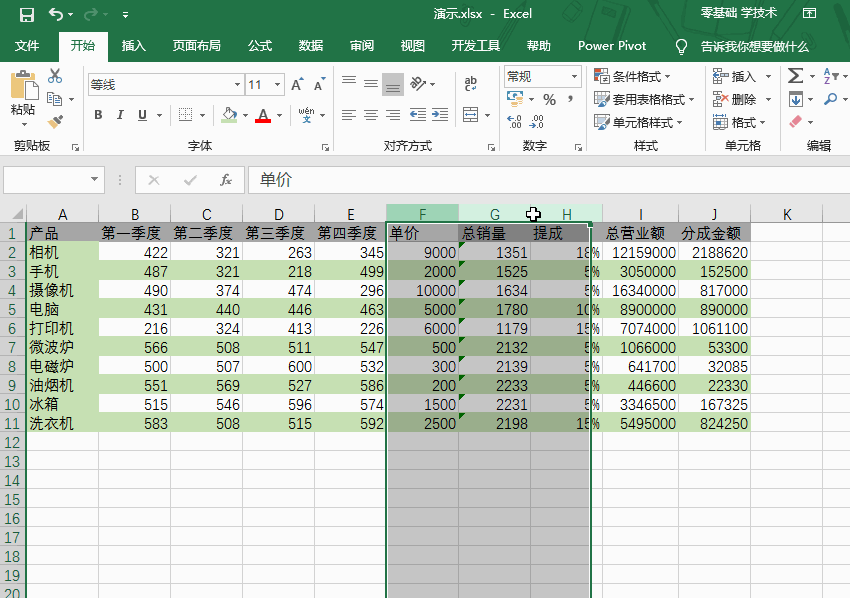This screenshot has width=850, height=598.
Task: Click the comma style icon
Action: [570, 99]
